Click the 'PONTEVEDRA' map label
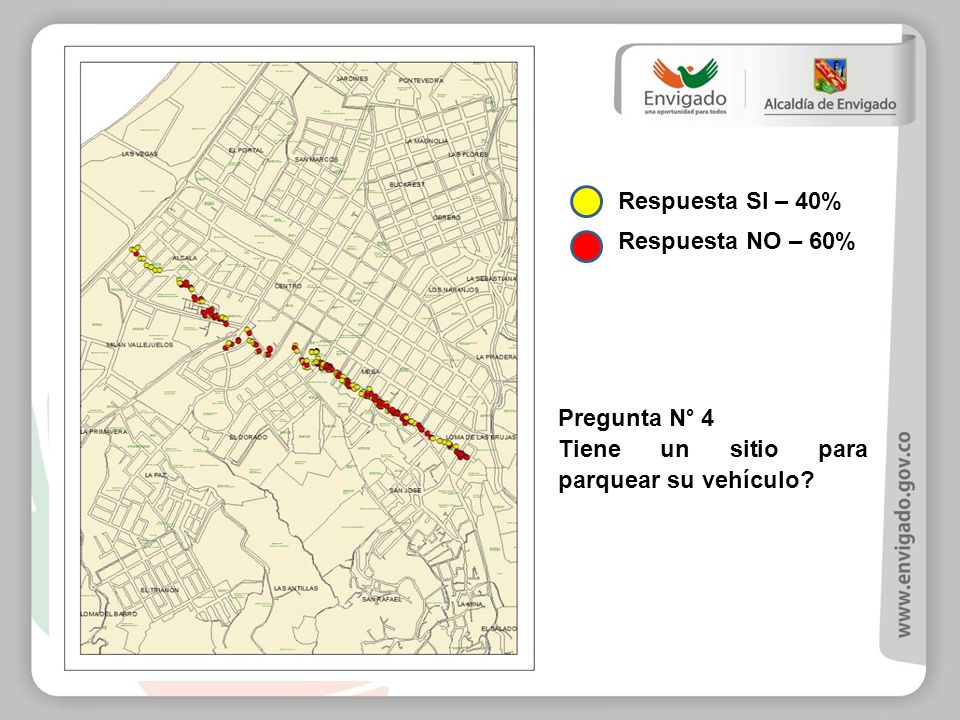Screen dimensions: 960x720 click(421, 80)
